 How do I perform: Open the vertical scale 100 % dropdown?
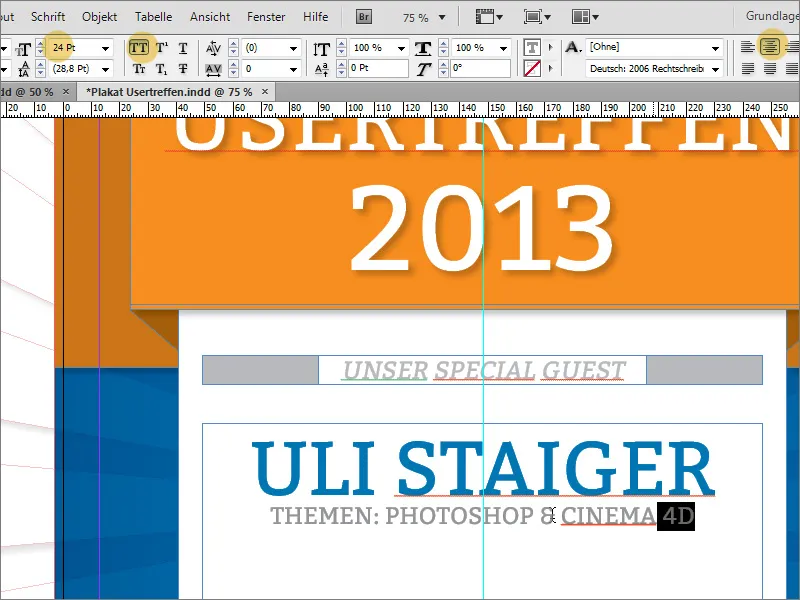pos(402,48)
